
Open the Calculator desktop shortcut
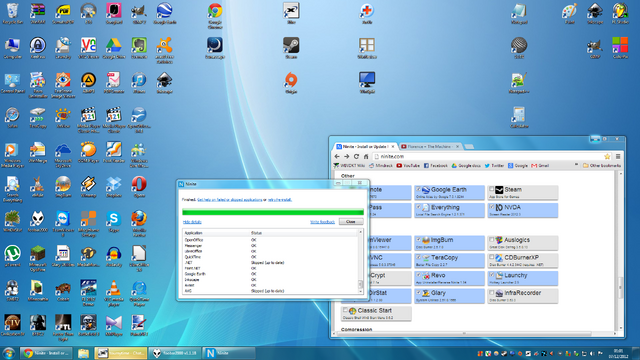519,117
